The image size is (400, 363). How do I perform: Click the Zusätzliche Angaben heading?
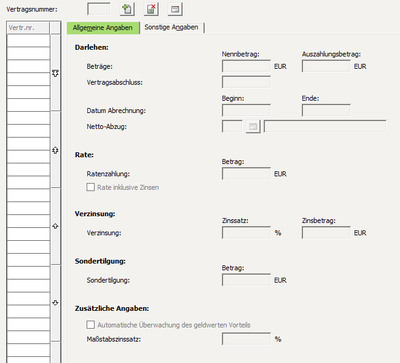(x=112, y=309)
